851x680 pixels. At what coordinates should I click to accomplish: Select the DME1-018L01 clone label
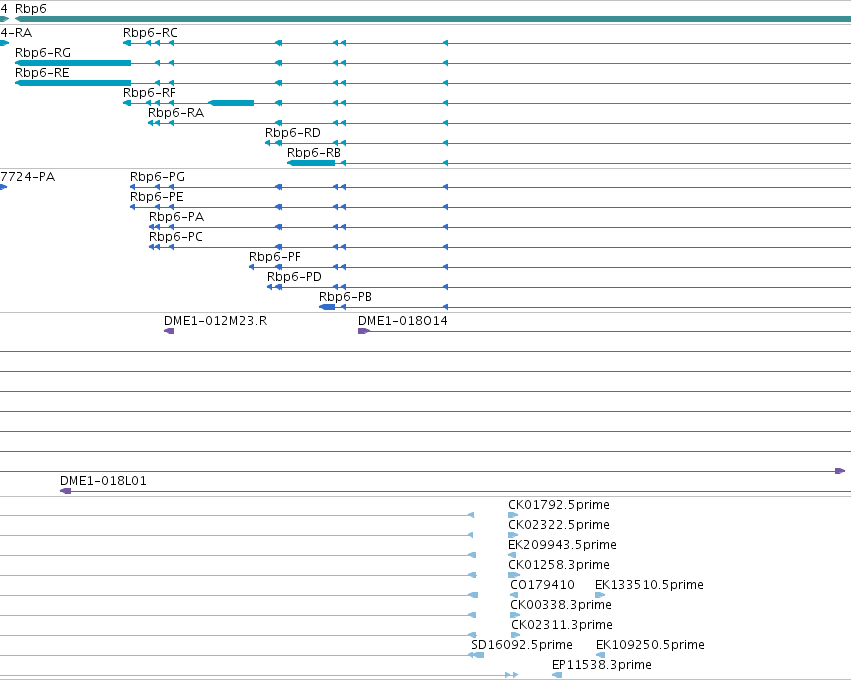pos(103,481)
